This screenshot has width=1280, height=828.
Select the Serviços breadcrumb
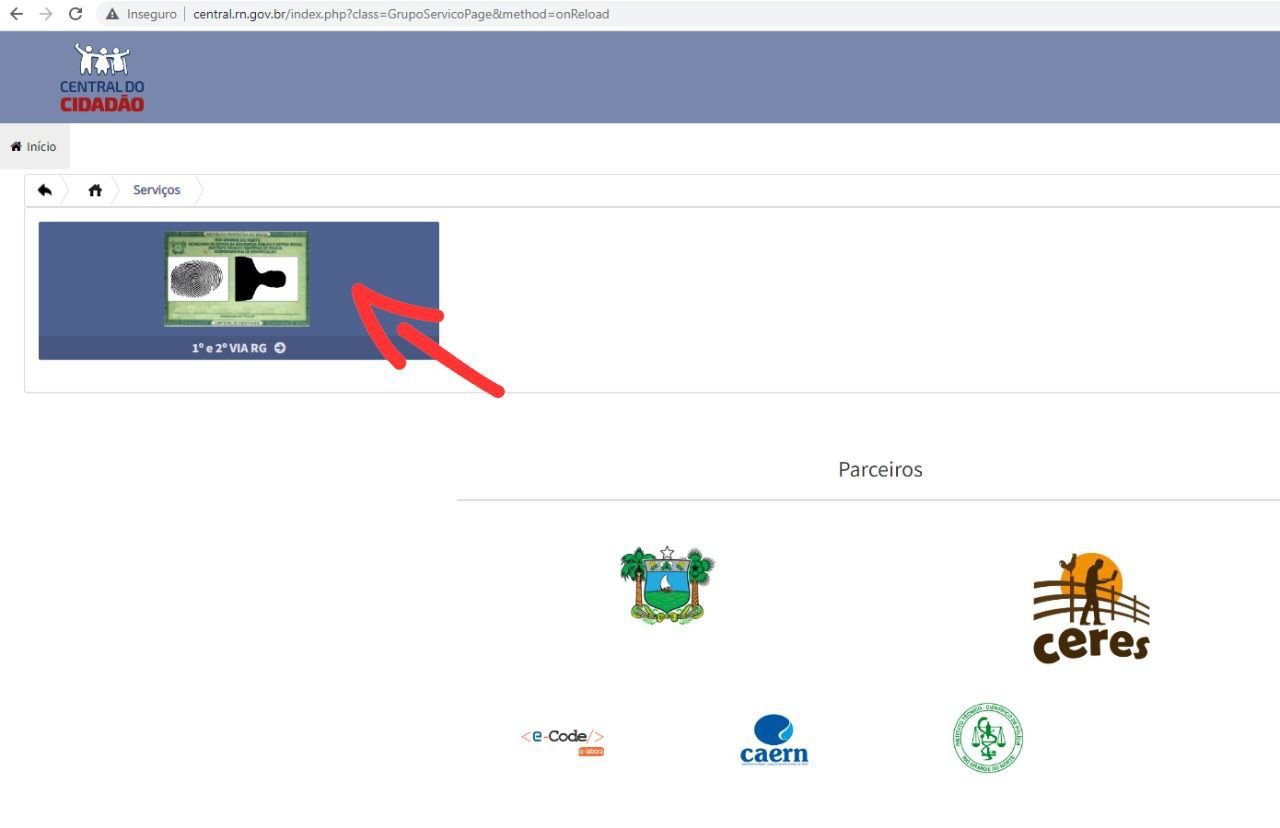(157, 190)
